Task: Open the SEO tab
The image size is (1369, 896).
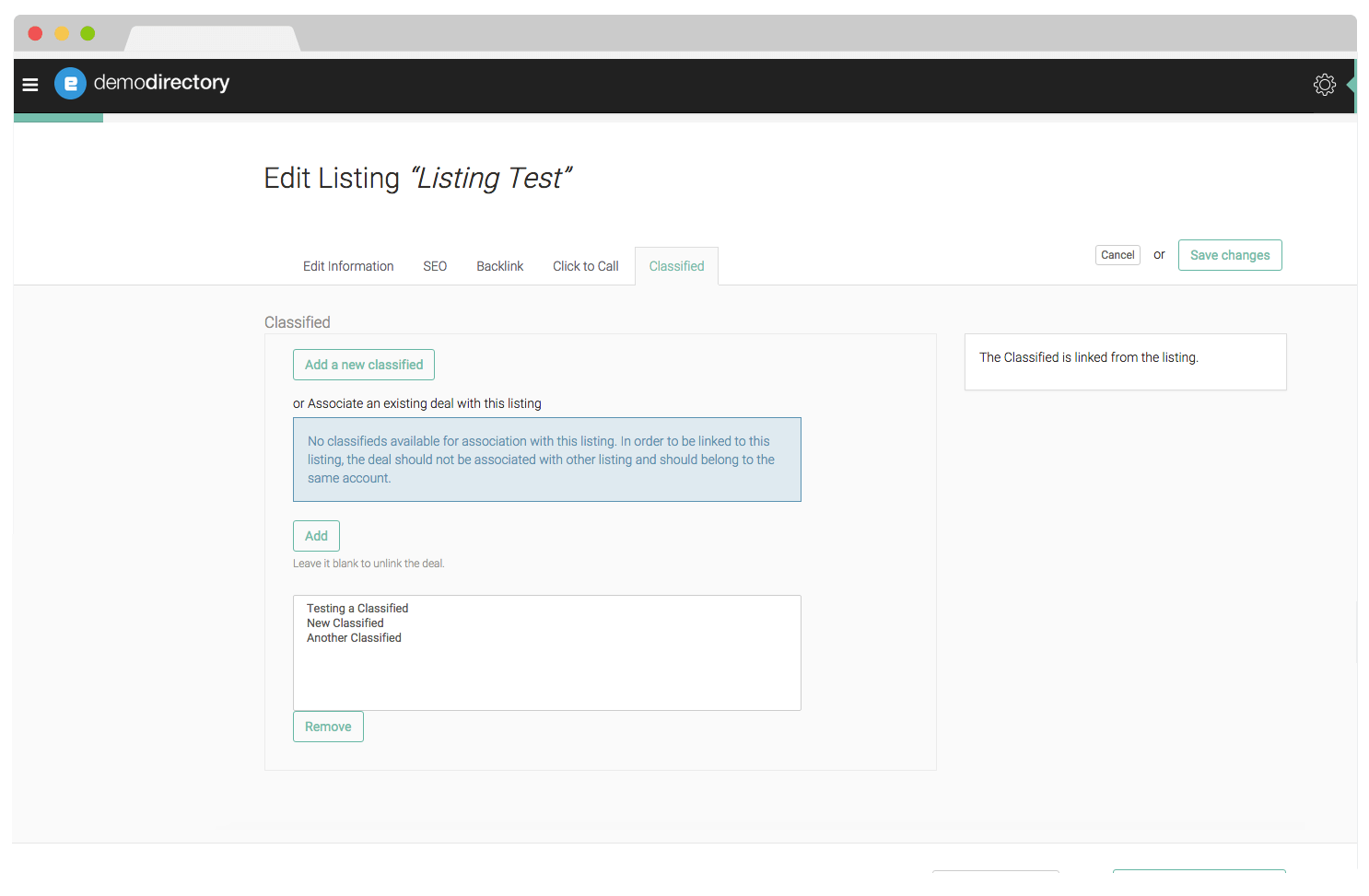Action: point(435,266)
